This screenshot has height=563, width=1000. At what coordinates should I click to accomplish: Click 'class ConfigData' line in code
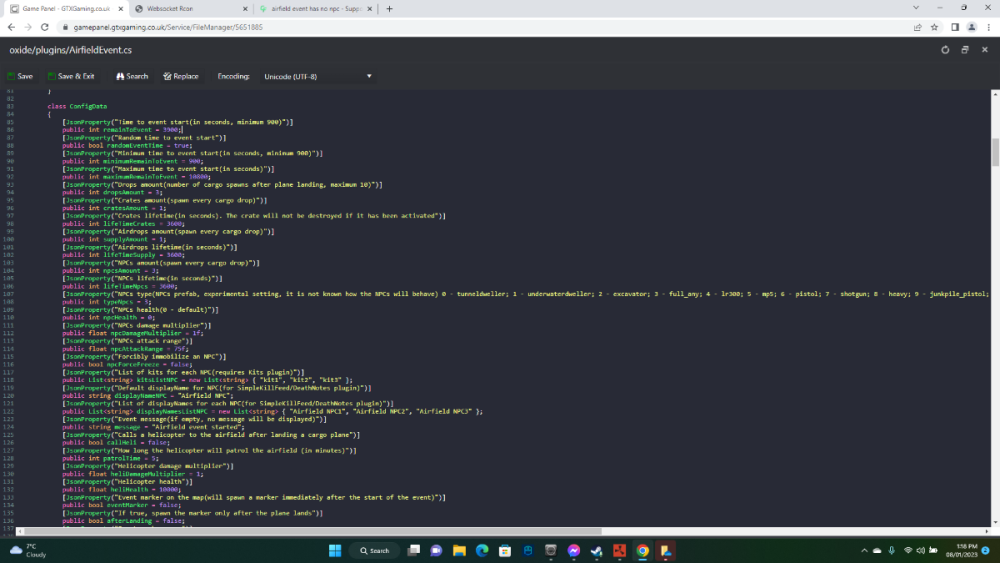click(77, 106)
